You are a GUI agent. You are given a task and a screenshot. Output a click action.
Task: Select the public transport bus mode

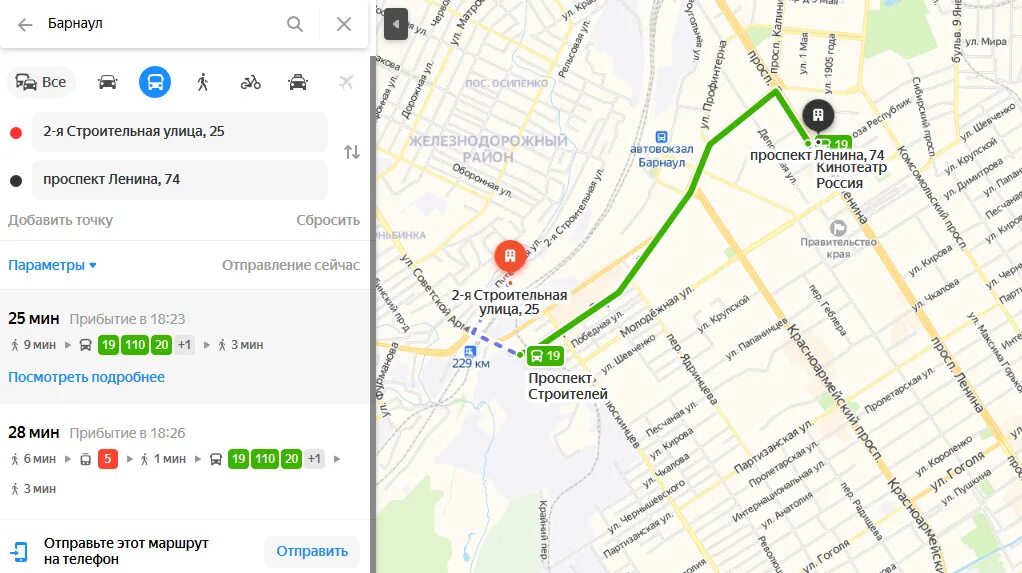point(155,82)
